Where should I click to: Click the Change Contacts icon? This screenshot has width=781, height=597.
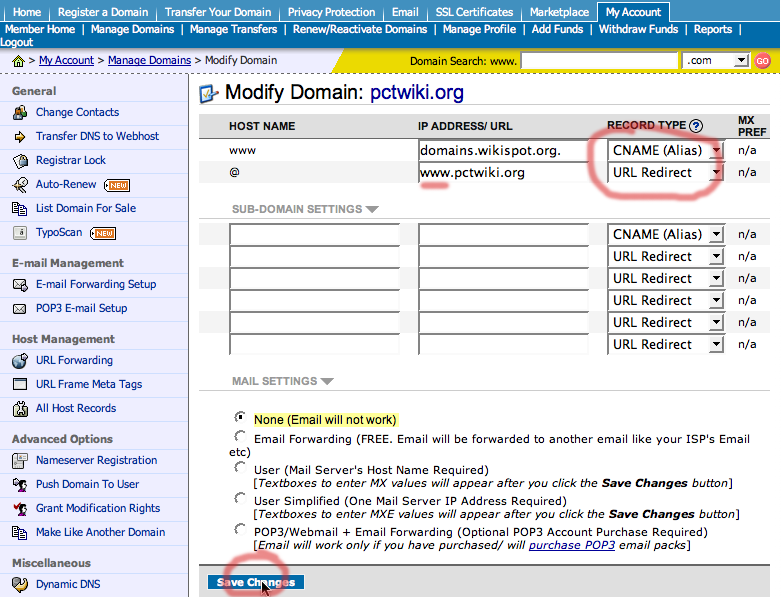(20, 113)
